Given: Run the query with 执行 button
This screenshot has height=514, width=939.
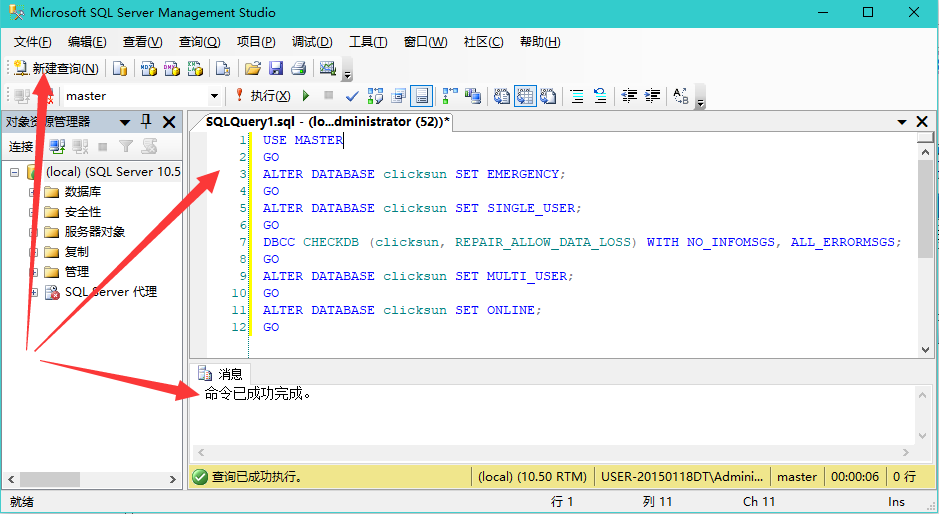Looking at the screenshot, I should coord(262,96).
